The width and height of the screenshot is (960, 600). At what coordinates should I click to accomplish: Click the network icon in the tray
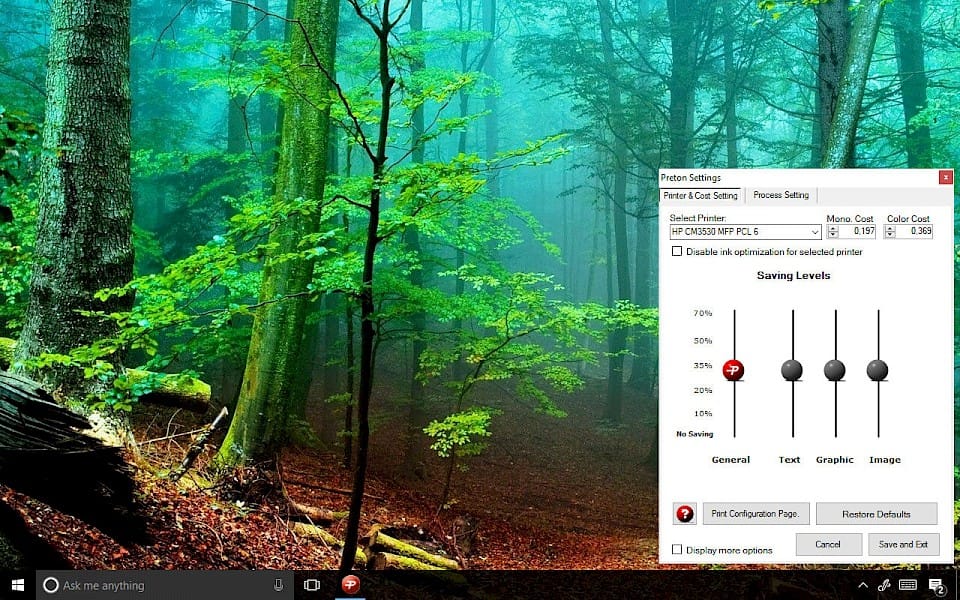(884, 585)
